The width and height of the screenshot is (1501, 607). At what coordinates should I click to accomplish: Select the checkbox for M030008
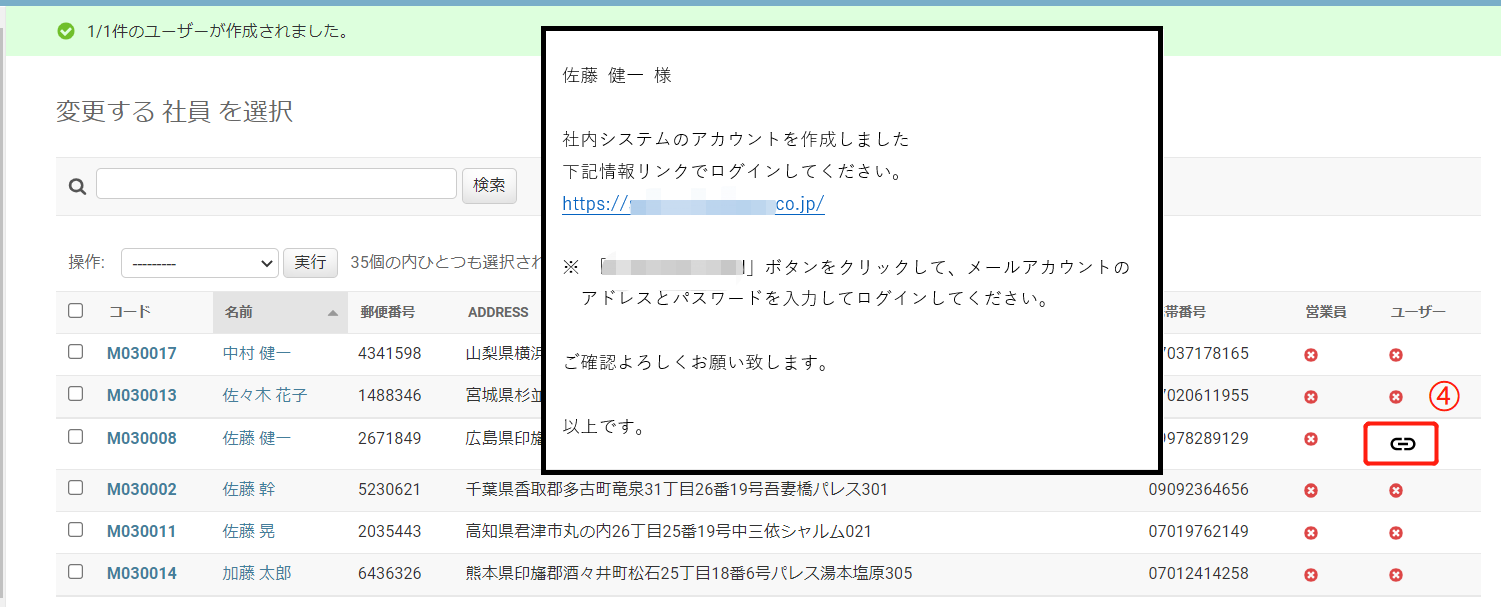click(x=76, y=437)
